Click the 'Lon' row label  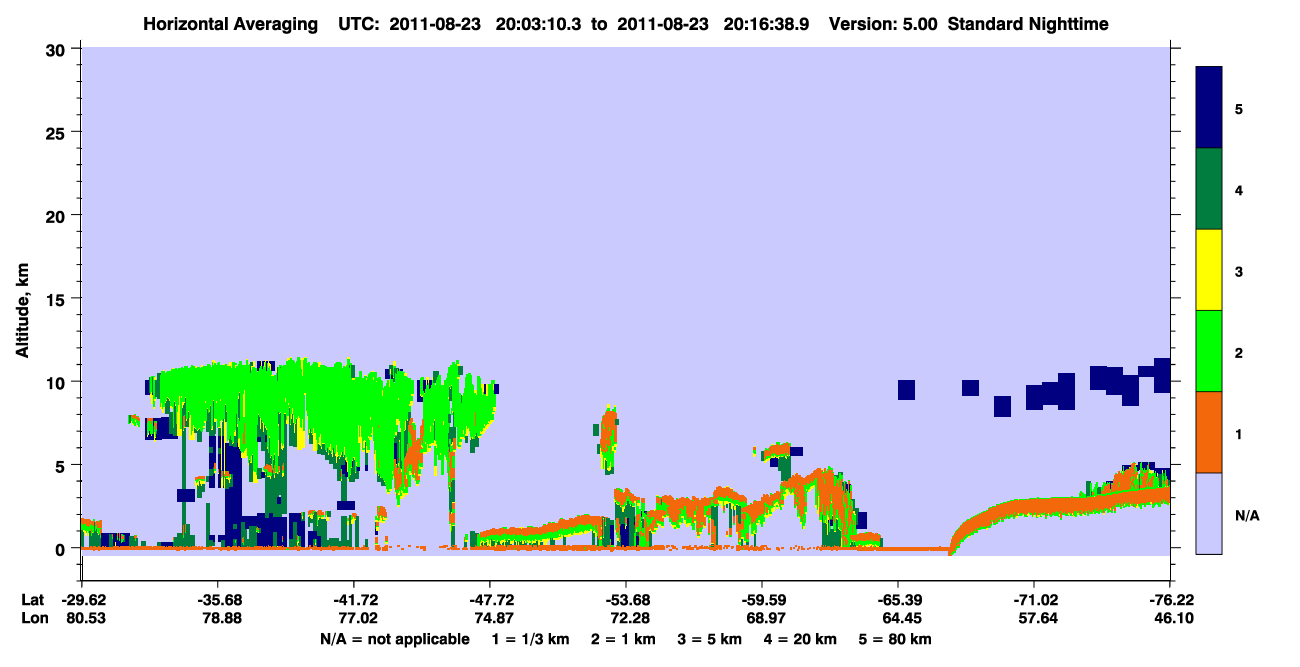[x=33, y=619]
